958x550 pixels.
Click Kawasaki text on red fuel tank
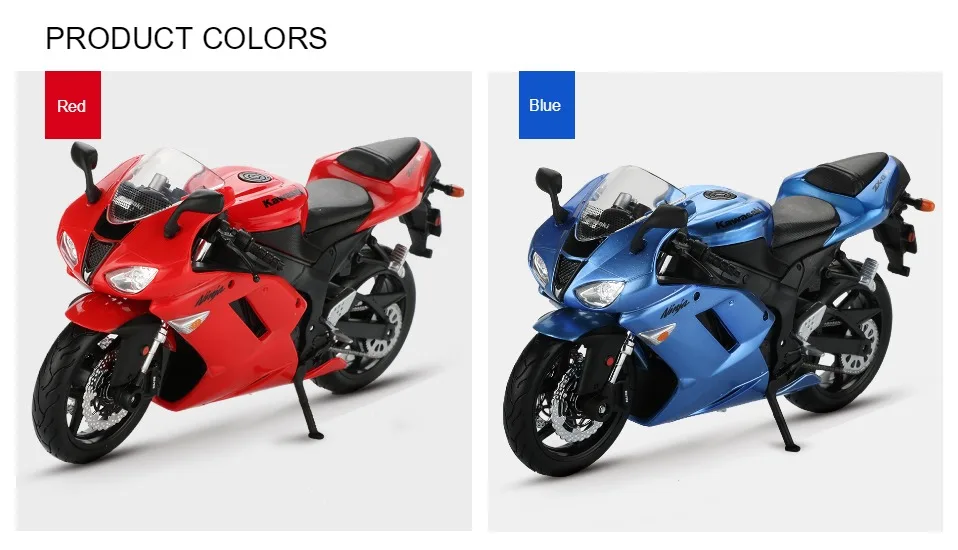click(x=283, y=197)
